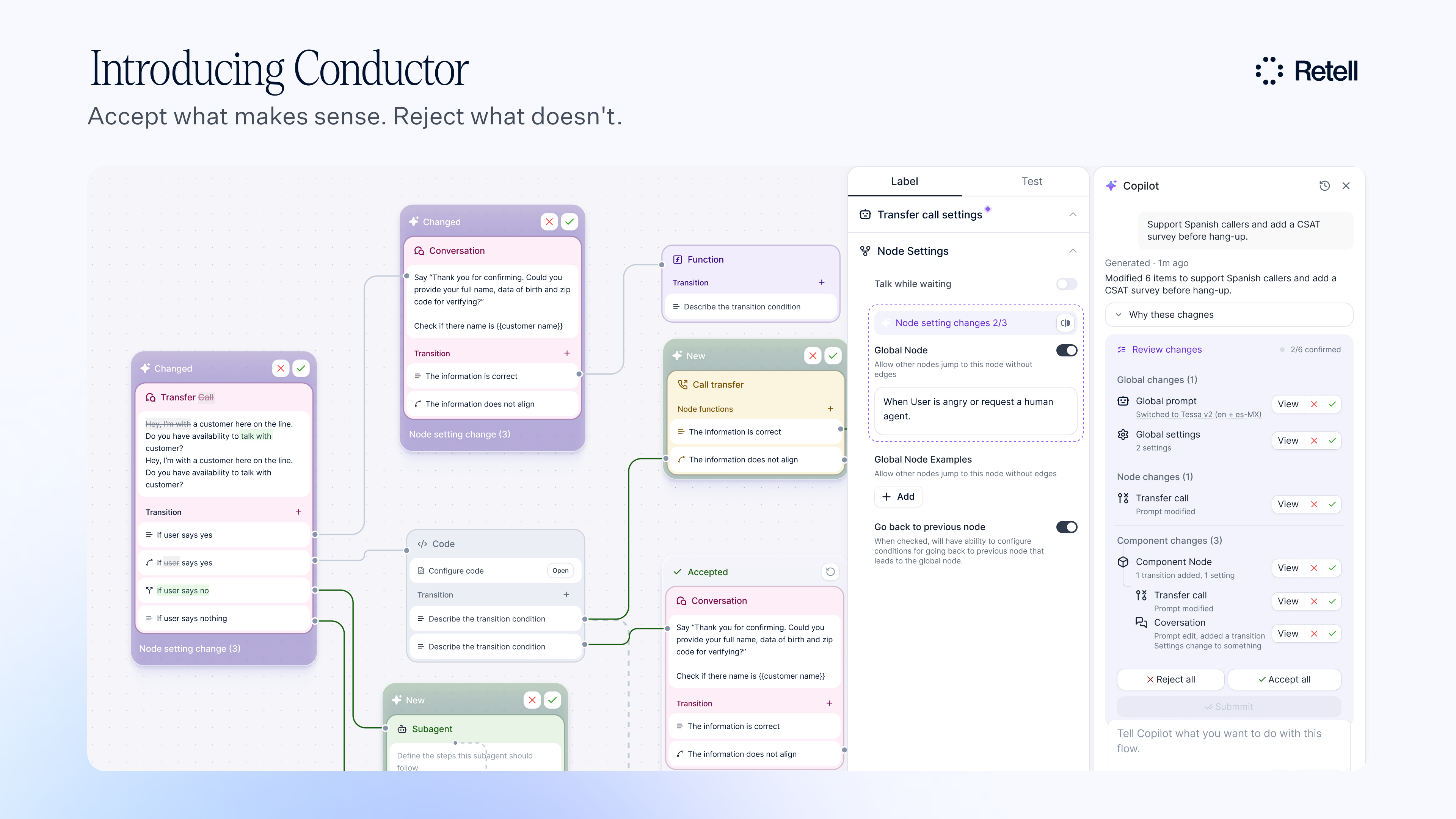Reject the Component Node change
Image resolution: width=1456 pixels, height=819 pixels.
(1314, 568)
